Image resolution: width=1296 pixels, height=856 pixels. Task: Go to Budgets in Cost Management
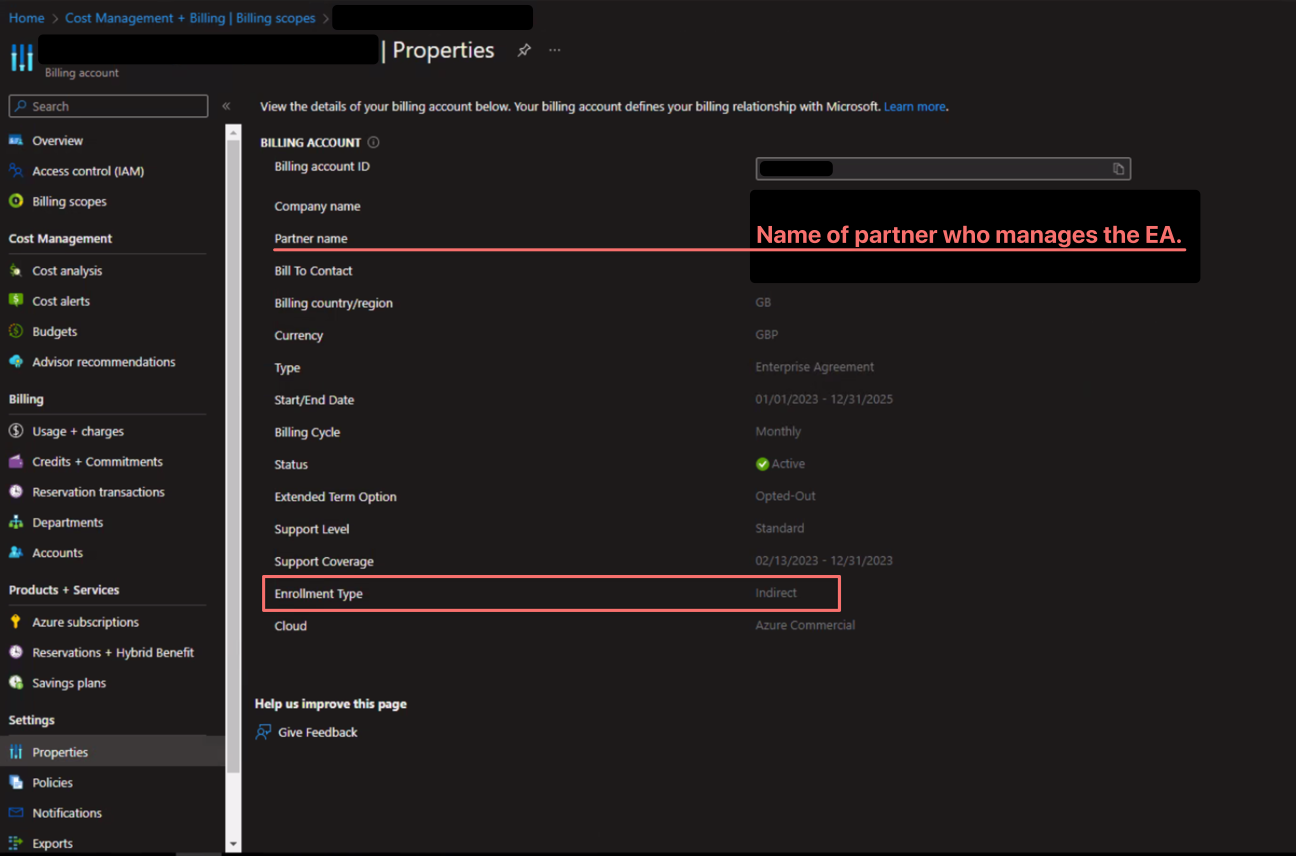coord(54,331)
